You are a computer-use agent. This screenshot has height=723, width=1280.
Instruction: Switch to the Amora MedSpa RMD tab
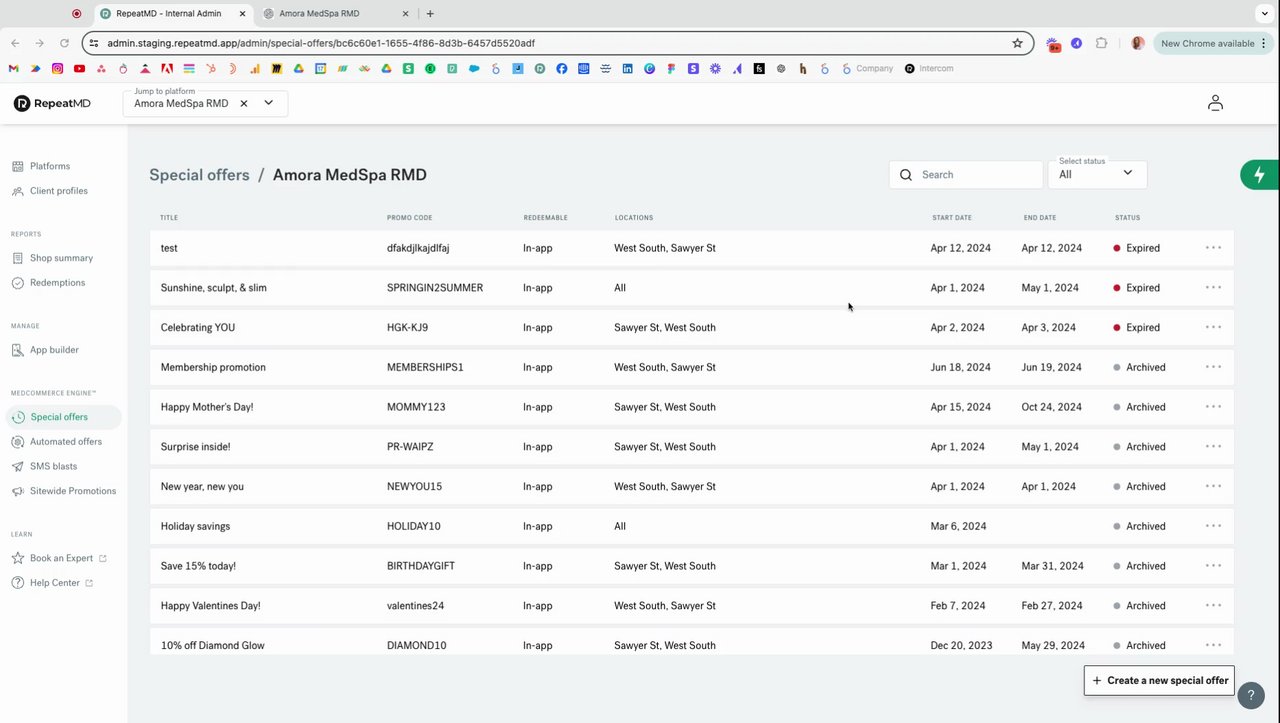(335, 14)
